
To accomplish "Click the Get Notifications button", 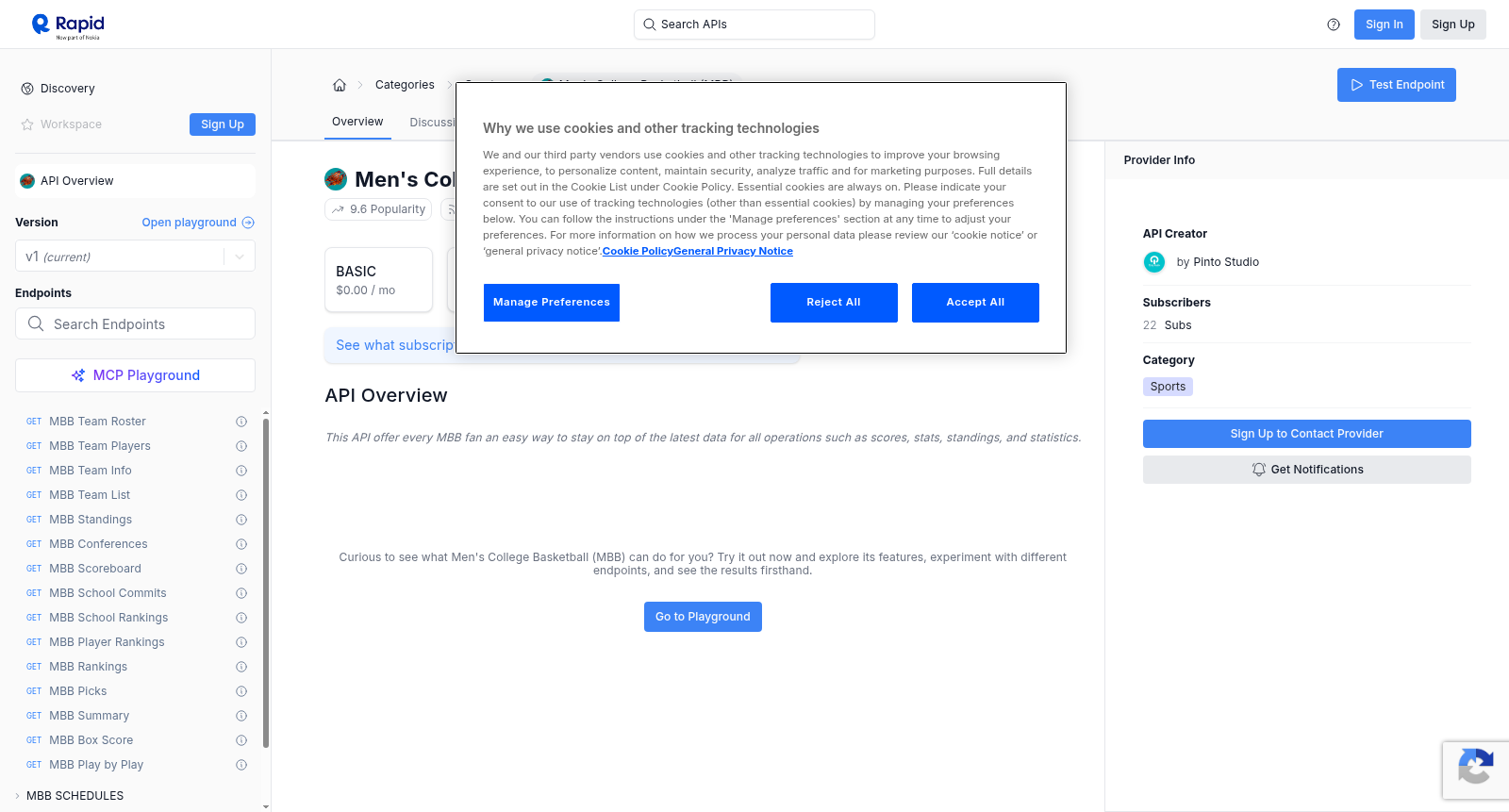I will 1307,470.
